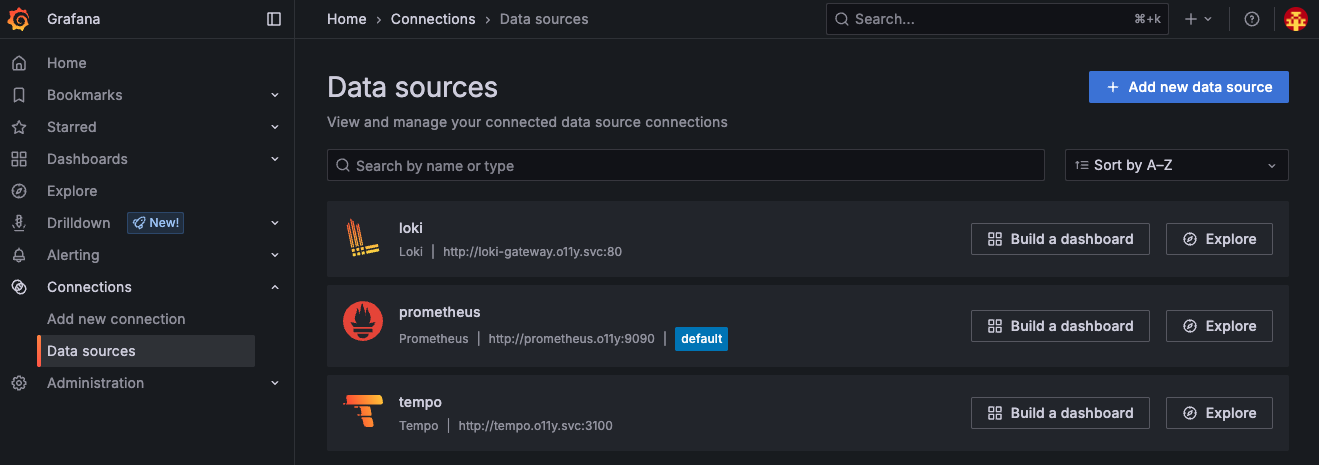Image resolution: width=1319 pixels, height=465 pixels.
Task: Open the plus New menu dropdown
Action: click(1198, 19)
